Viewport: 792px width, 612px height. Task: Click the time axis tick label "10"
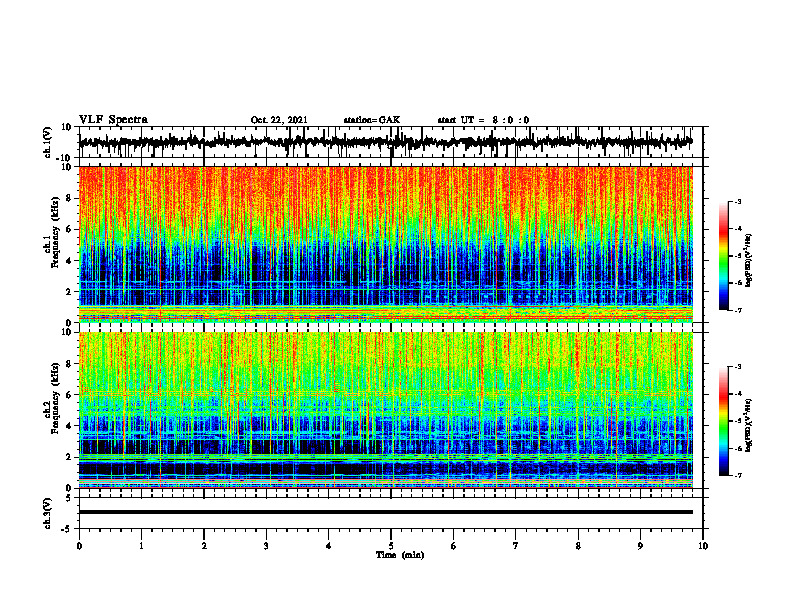point(703,546)
